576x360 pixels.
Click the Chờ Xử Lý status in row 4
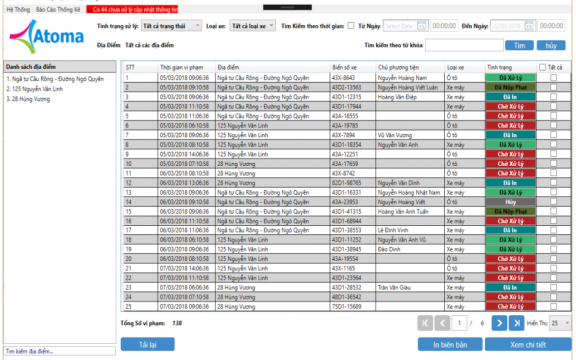pos(511,107)
